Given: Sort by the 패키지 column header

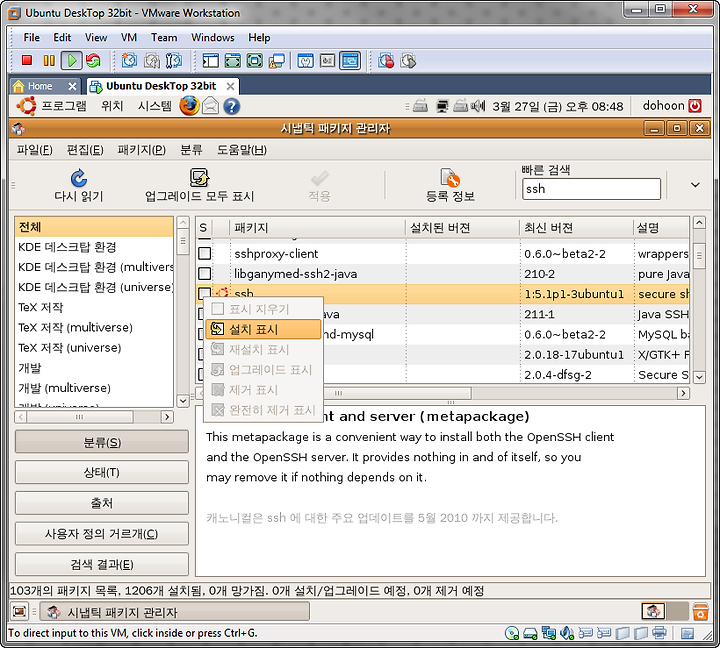Looking at the screenshot, I should point(317,228).
